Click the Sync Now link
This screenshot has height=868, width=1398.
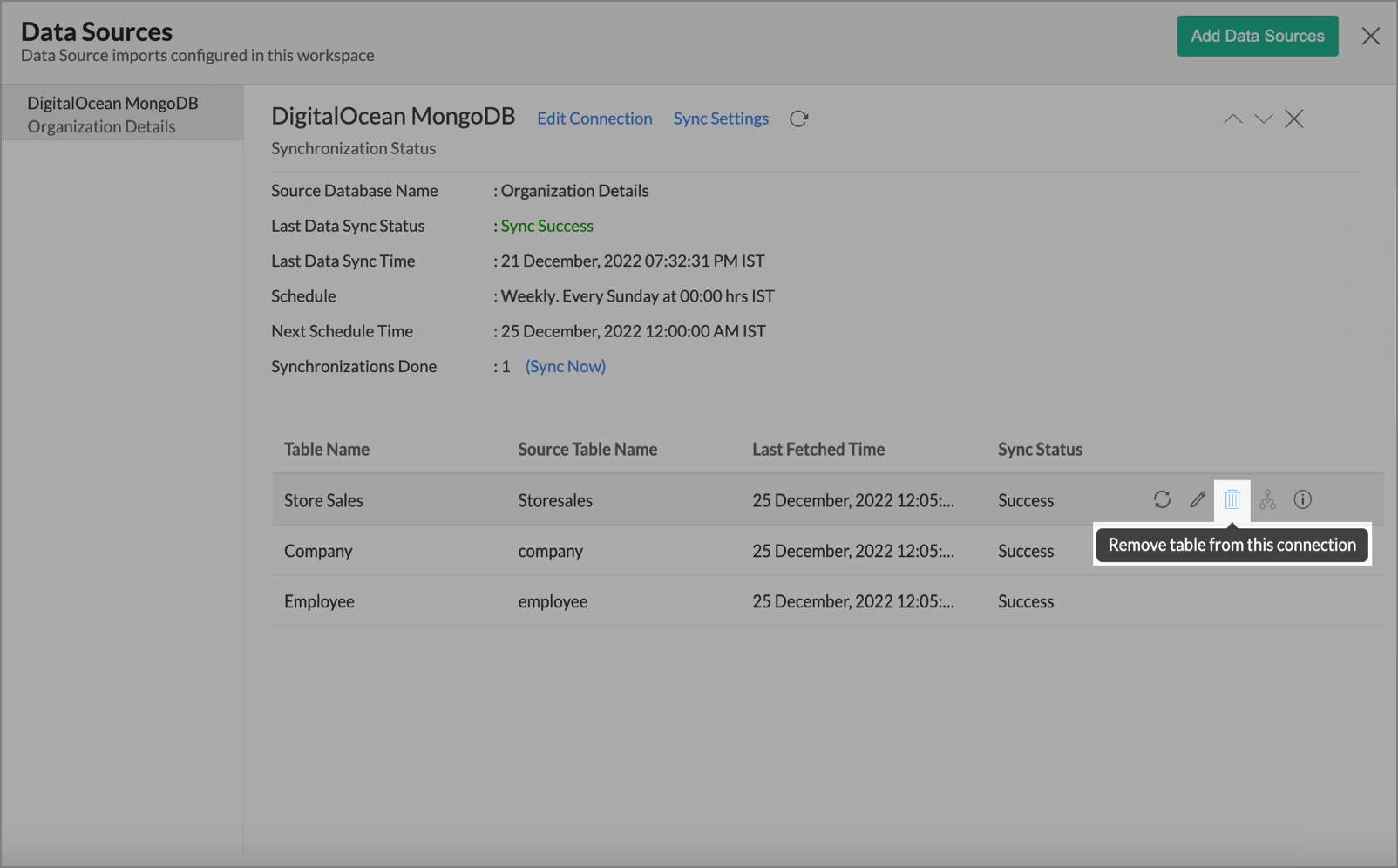click(565, 366)
